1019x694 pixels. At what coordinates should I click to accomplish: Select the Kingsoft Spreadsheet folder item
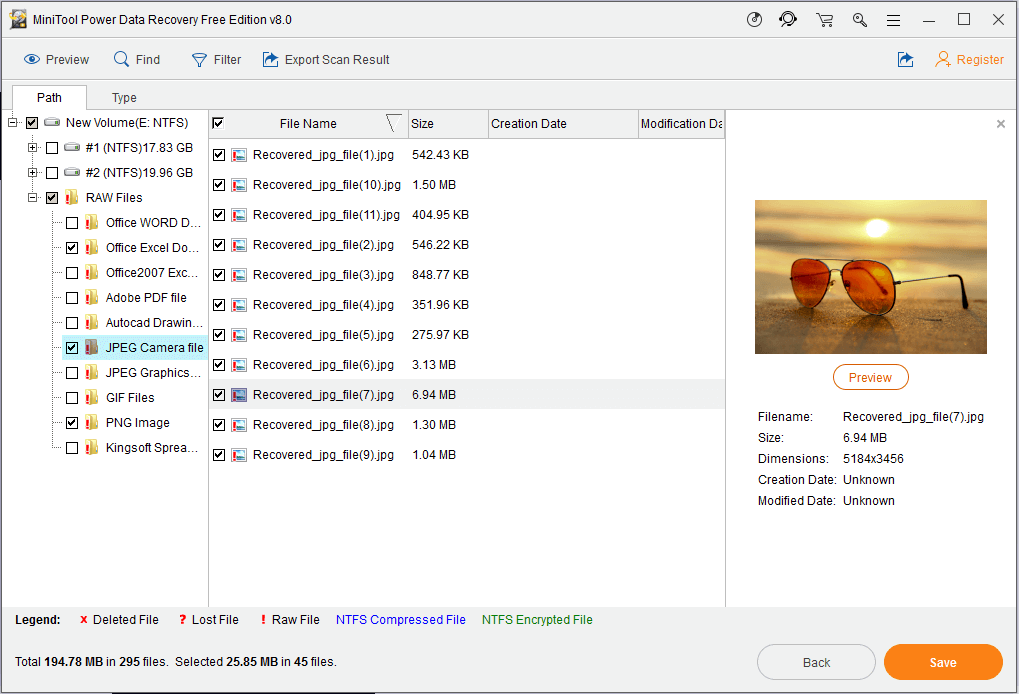click(x=151, y=448)
